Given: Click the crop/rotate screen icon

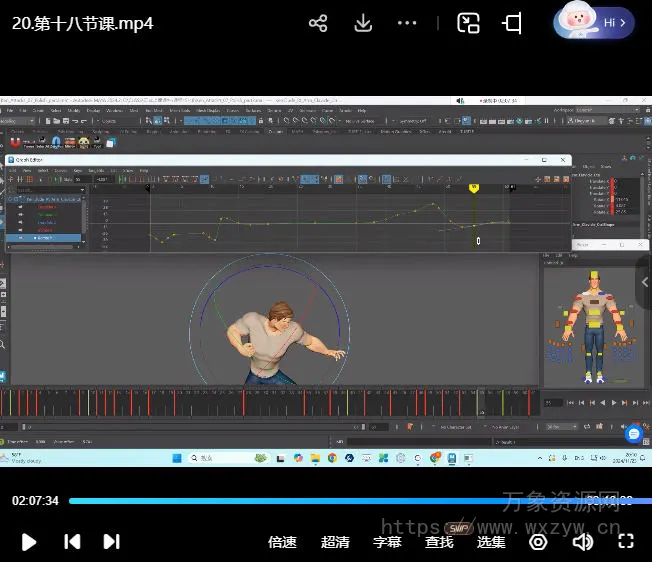Looking at the screenshot, I should coord(513,23).
